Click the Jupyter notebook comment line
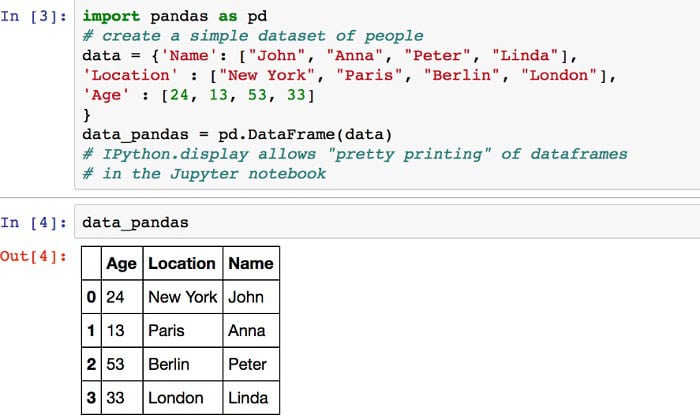This screenshot has height=419, width=700. tap(204, 174)
